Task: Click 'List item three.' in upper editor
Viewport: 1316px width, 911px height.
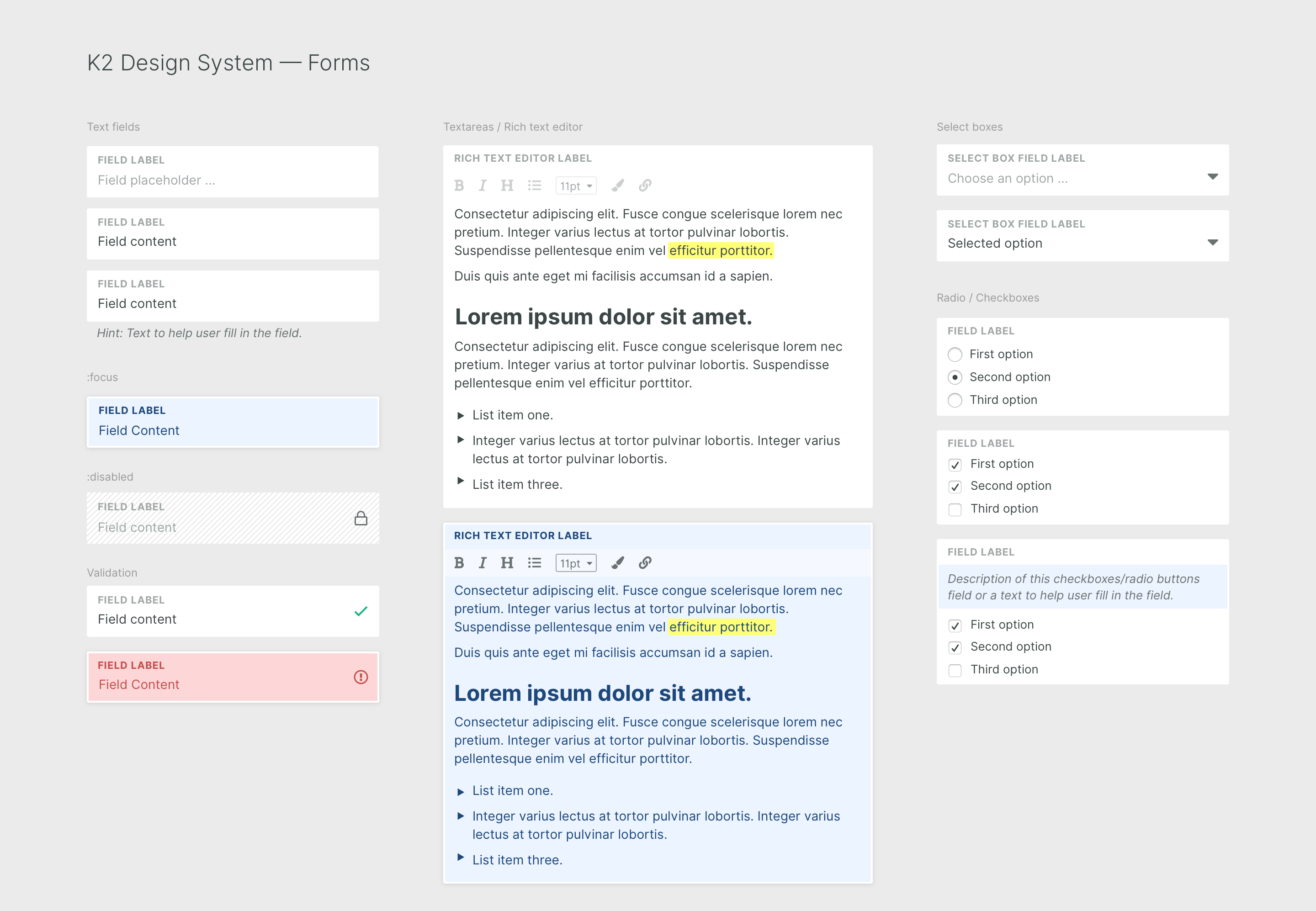Action: point(517,485)
